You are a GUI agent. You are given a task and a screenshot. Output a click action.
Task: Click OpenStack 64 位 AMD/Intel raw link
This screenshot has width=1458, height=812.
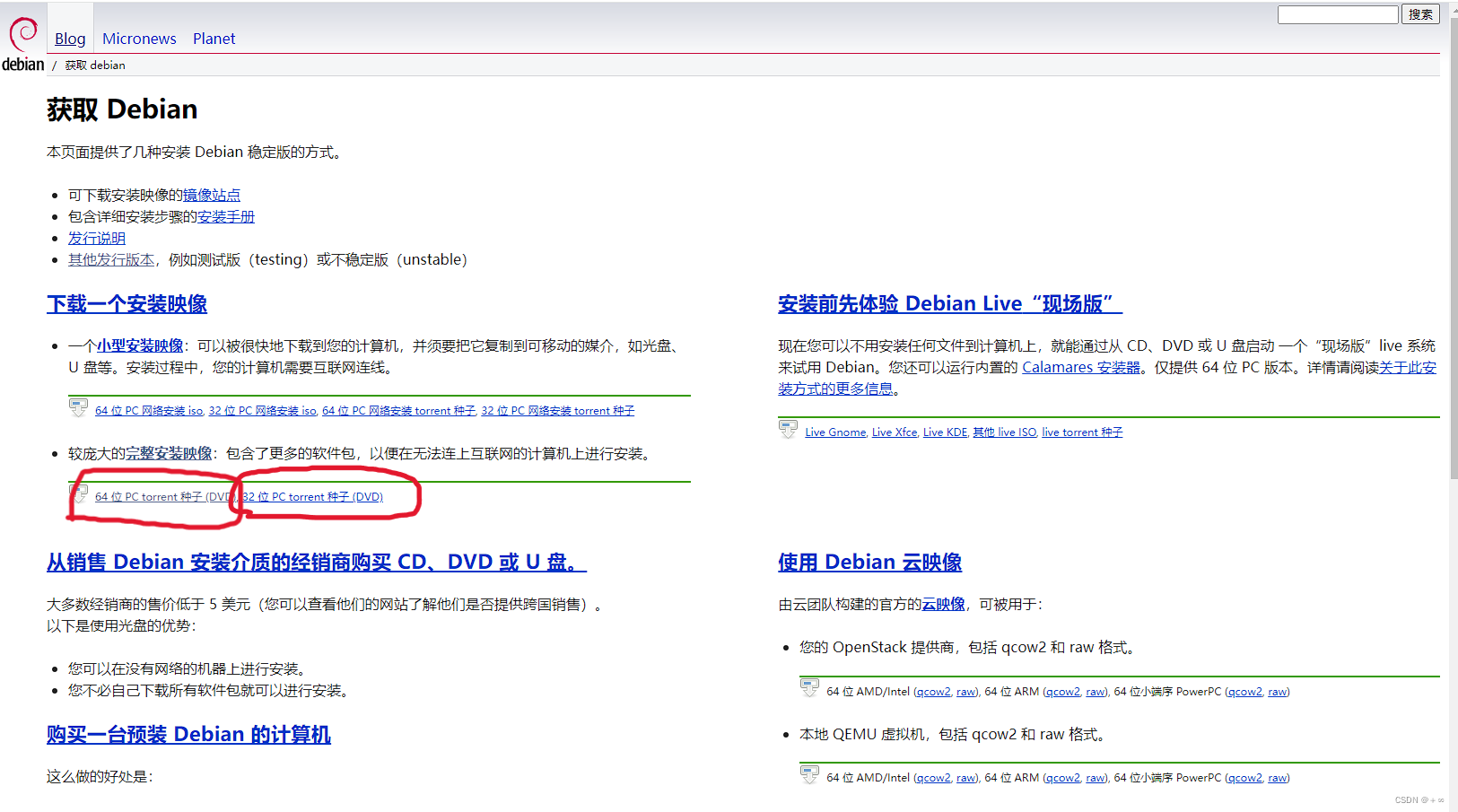click(966, 692)
